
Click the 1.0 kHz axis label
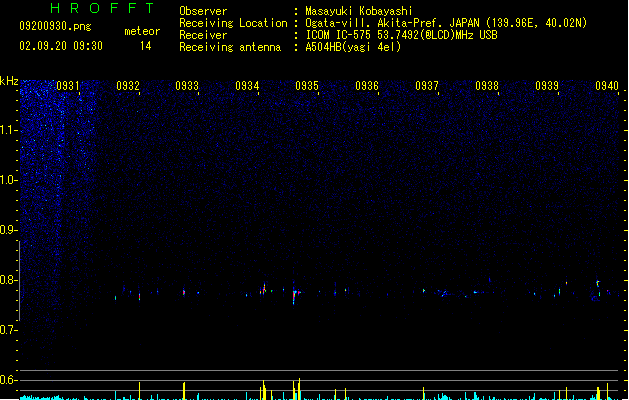[9, 180]
